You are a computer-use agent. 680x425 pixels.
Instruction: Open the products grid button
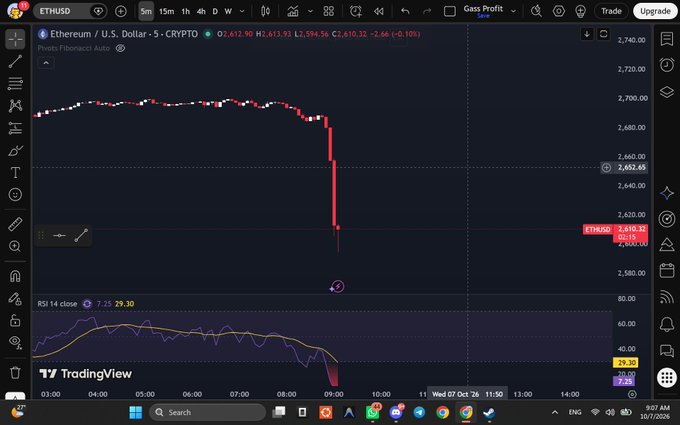(667, 377)
